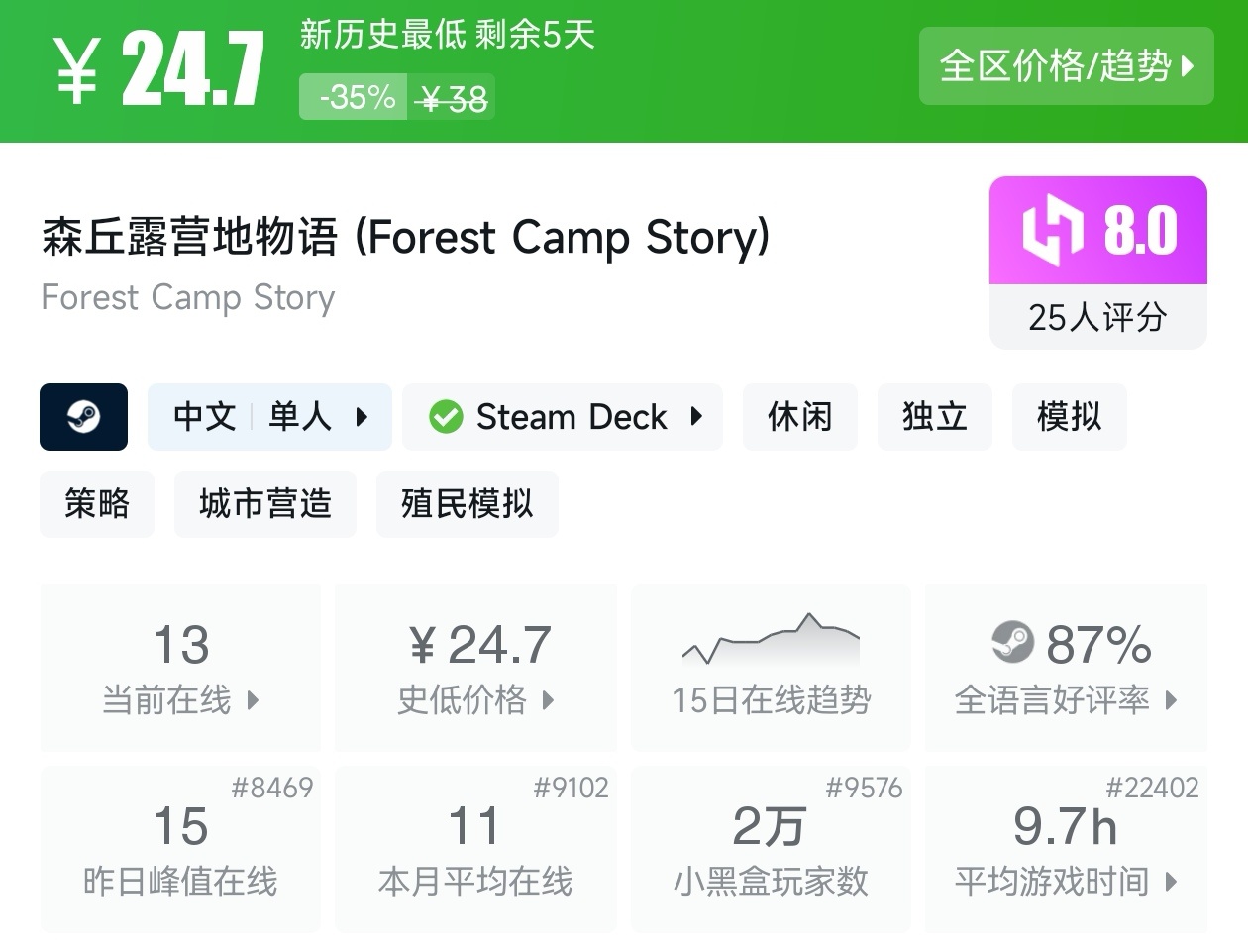Open 全语言好评率 review rating details
The height and width of the screenshot is (952, 1248).
pyautogui.click(x=1172, y=700)
